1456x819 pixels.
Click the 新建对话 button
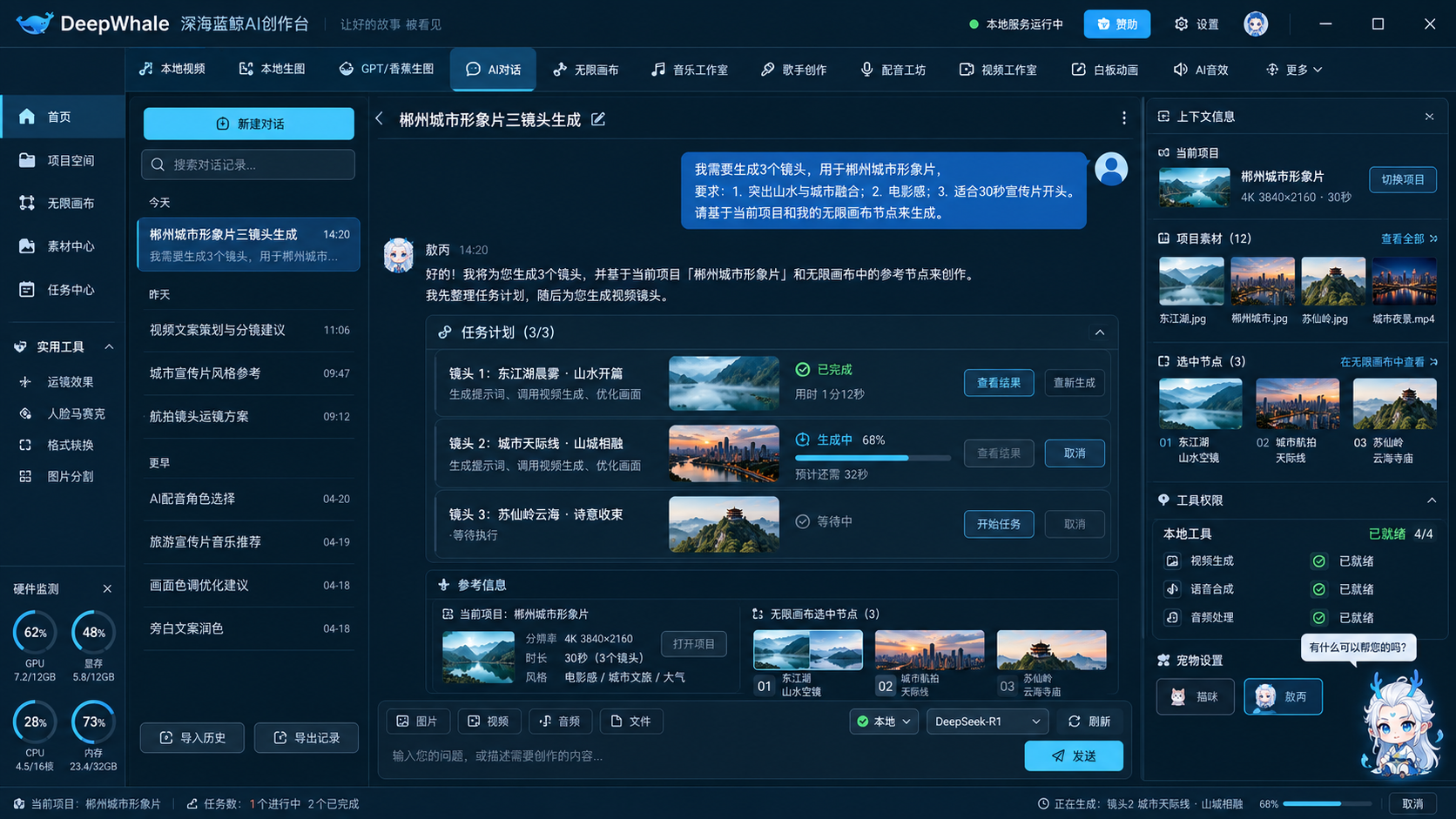[x=249, y=124]
